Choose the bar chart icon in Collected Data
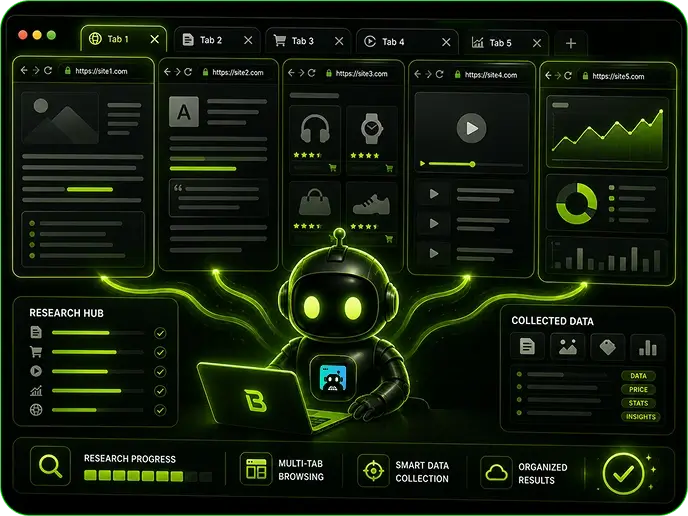This screenshot has height=516, width=688. [x=648, y=348]
